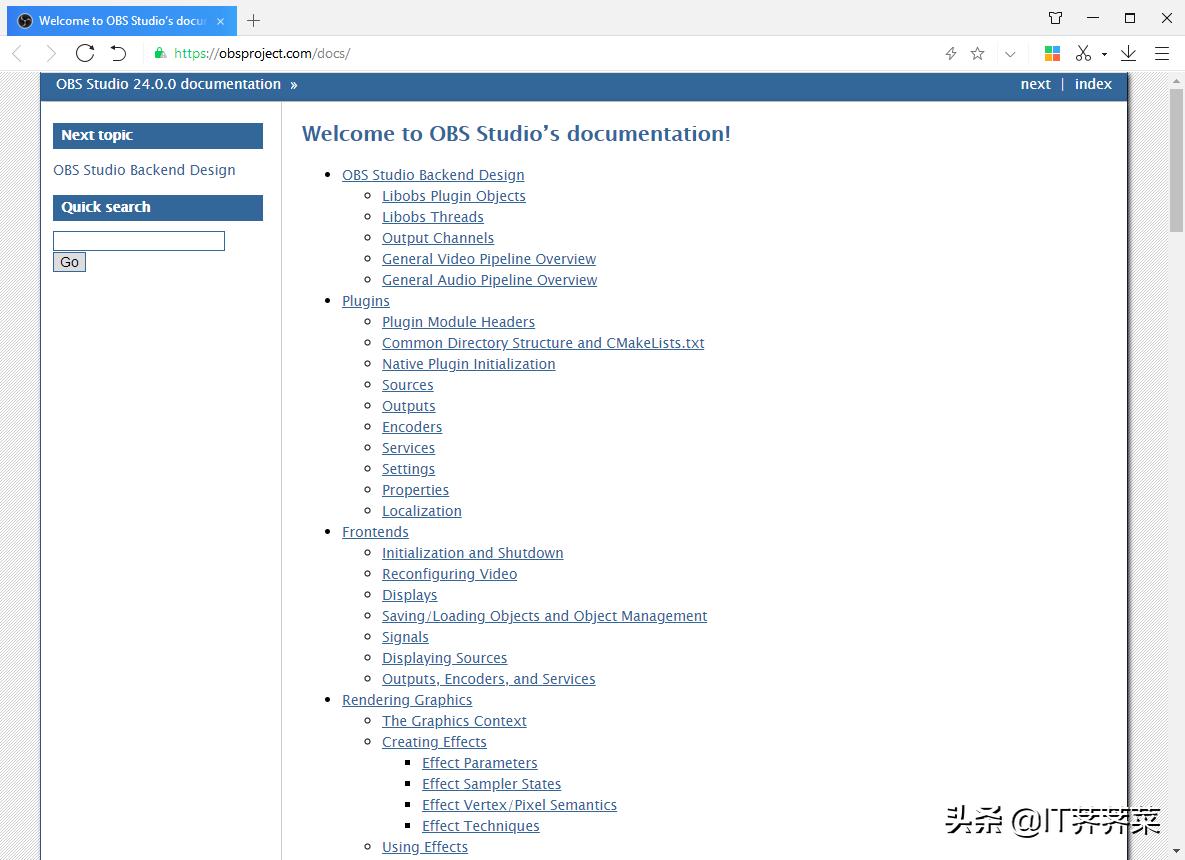Viewport: 1185px width, 860px height.
Task: Click the shirt skin icon in title bar
Action: (x=1056, y=18)
